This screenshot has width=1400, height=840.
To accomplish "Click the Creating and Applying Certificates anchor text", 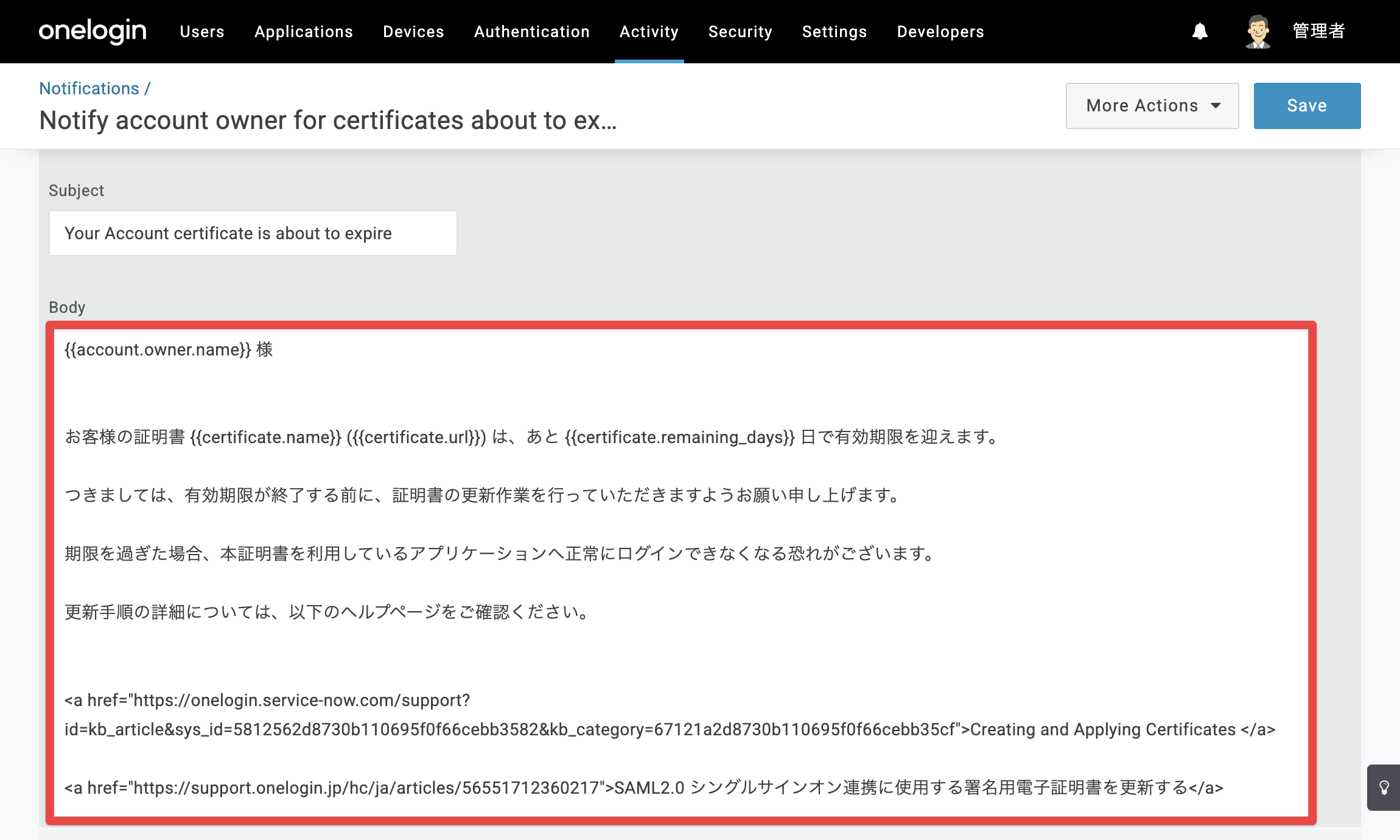I will (x=1103, y=729).
